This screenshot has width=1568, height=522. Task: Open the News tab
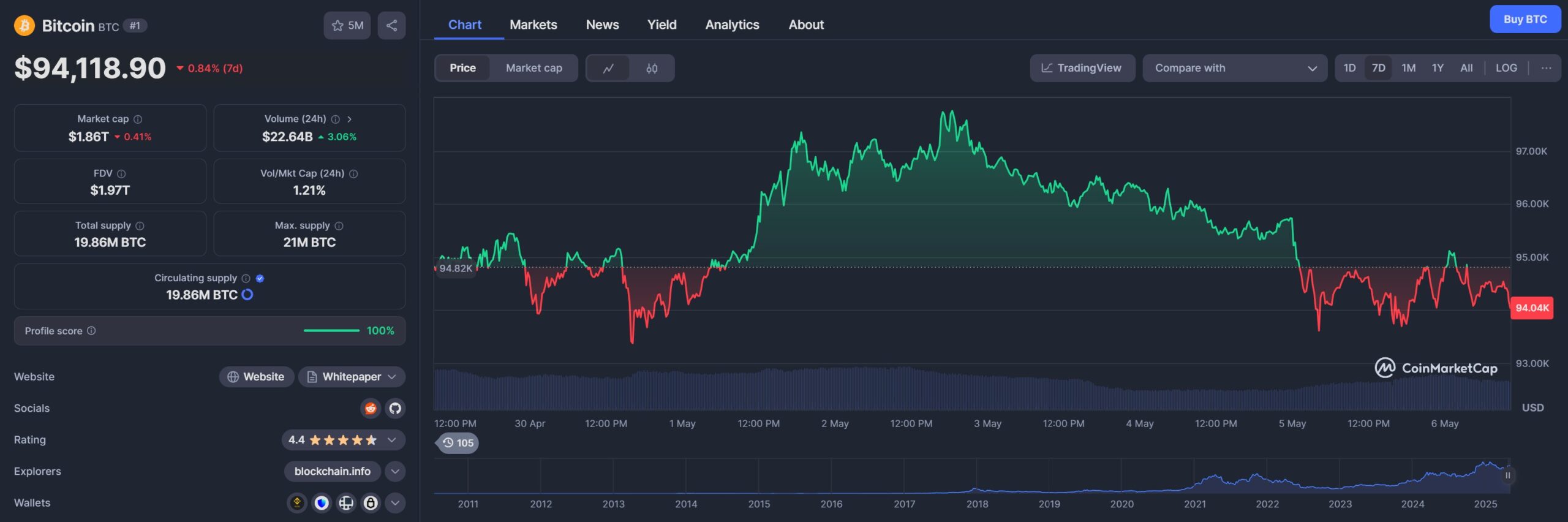point(602,25)
